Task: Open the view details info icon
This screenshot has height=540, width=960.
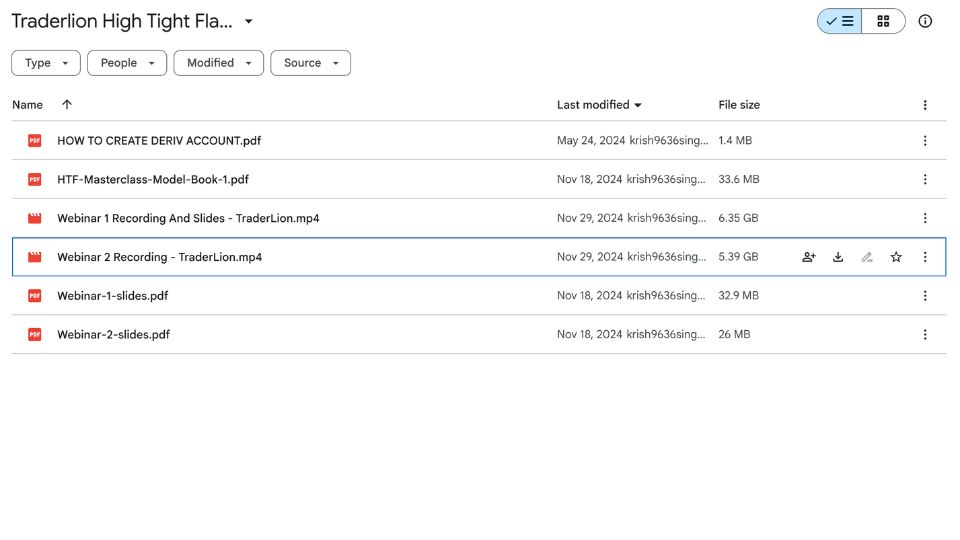Action: (925, 21)
